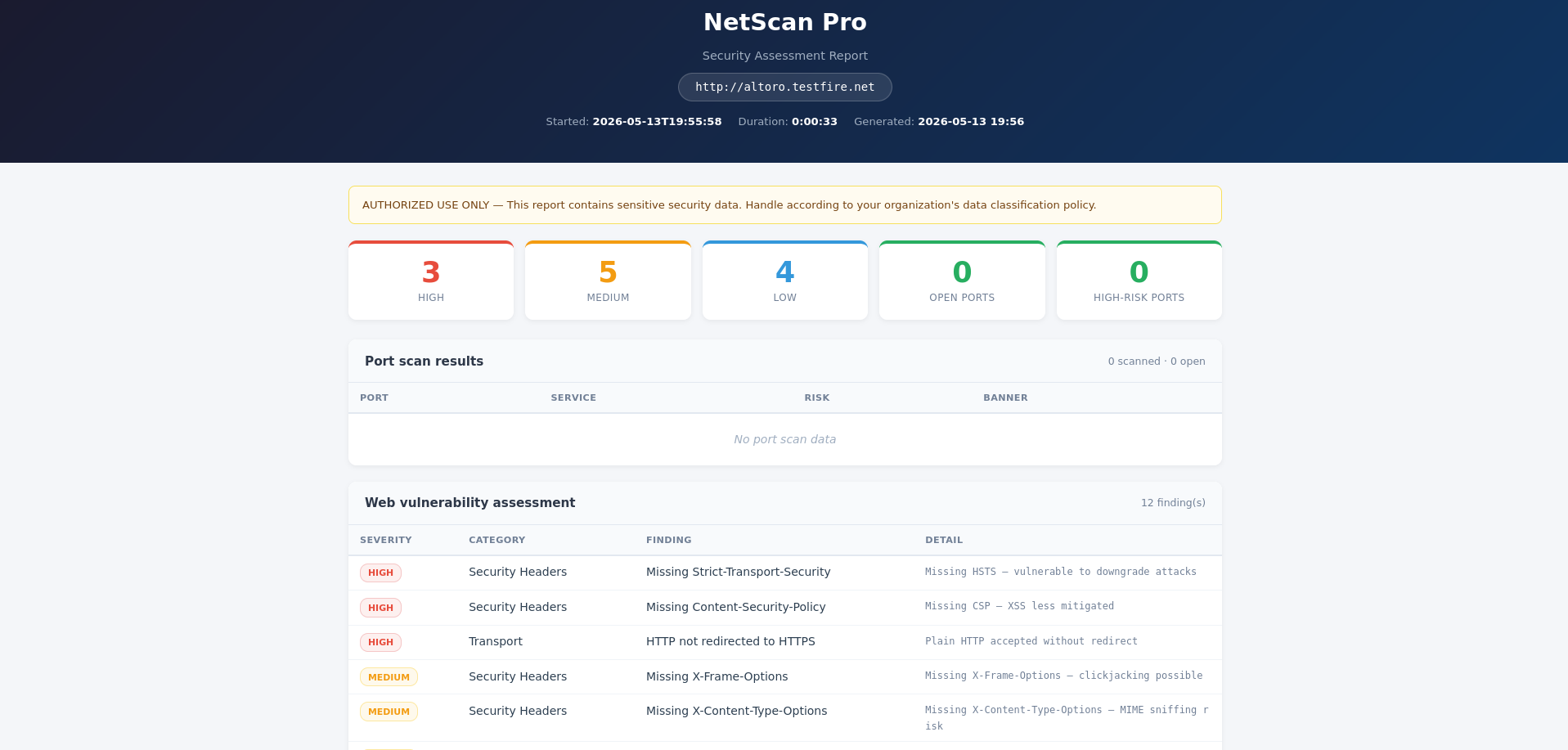Click detail 'Plain HTTP accepted without redirect'
Viewport: 1568px width, 750px height.
pos(1031,641)
